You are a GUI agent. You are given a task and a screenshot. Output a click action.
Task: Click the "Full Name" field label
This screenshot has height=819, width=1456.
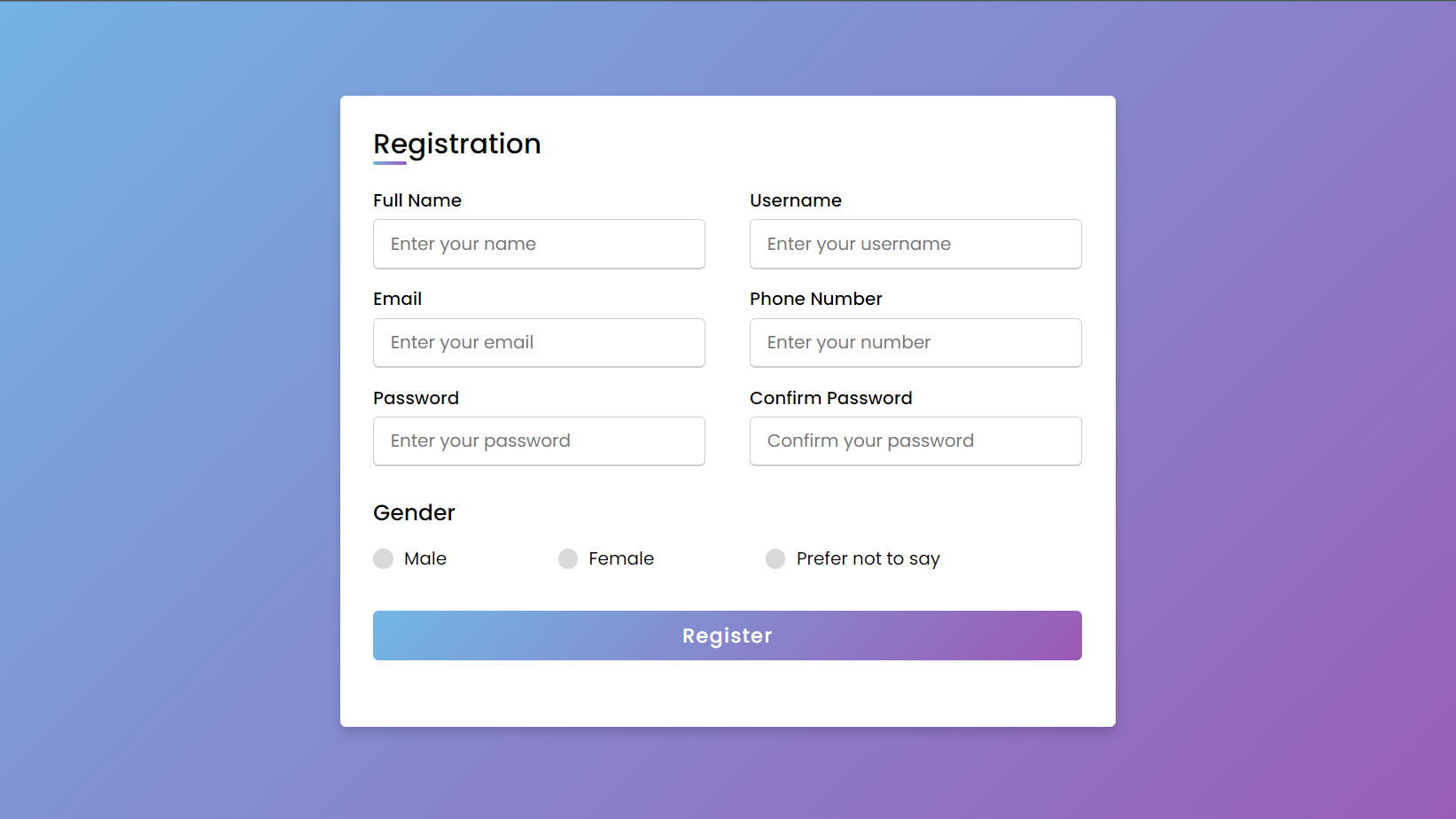417,200
